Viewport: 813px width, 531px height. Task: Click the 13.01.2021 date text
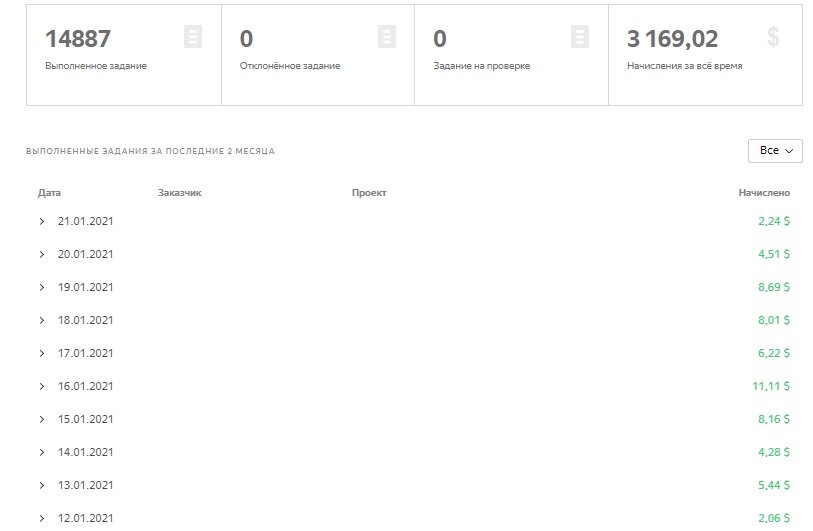[86, 485]
